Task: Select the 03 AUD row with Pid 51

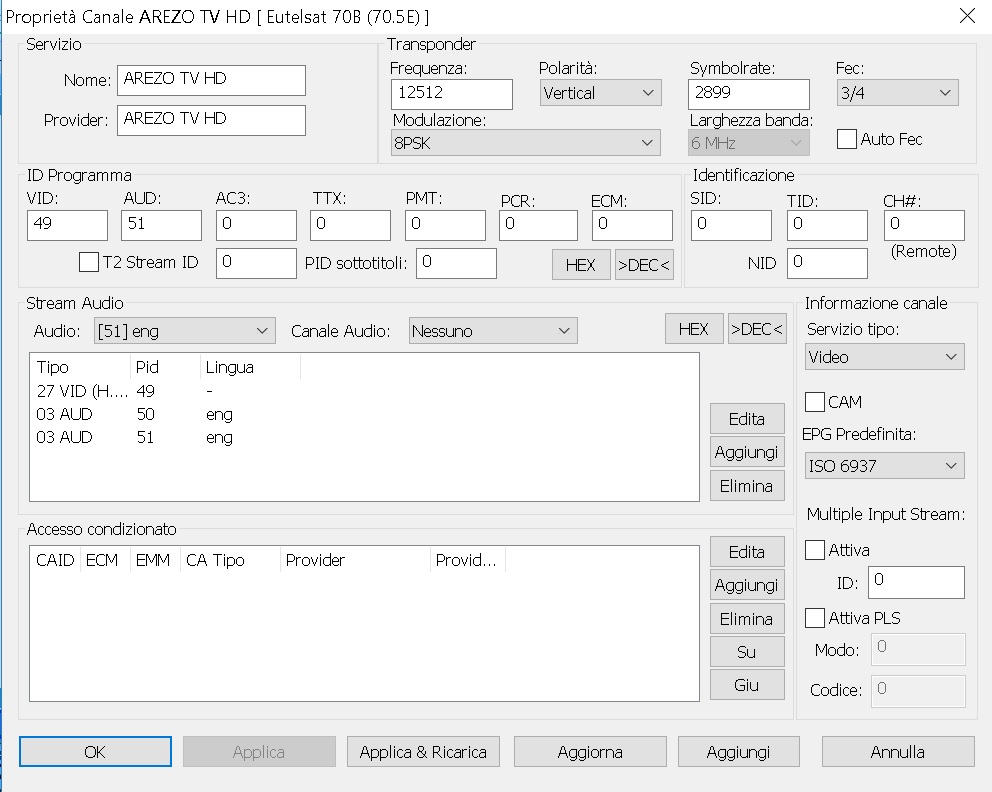Action: (x=364, y=437)
